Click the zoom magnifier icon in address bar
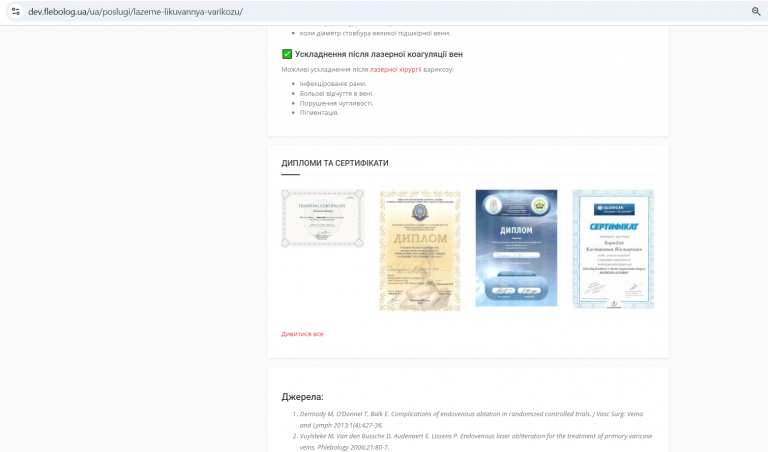Screen dimensions: 768x452 point(756,11)
